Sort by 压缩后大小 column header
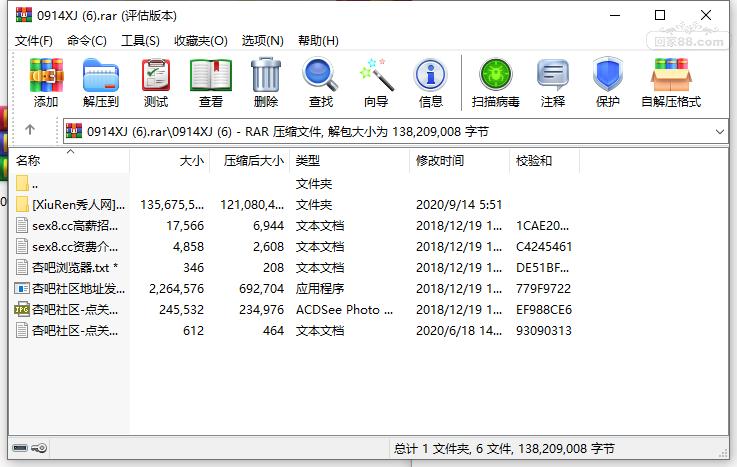 (x=250, y=161)
